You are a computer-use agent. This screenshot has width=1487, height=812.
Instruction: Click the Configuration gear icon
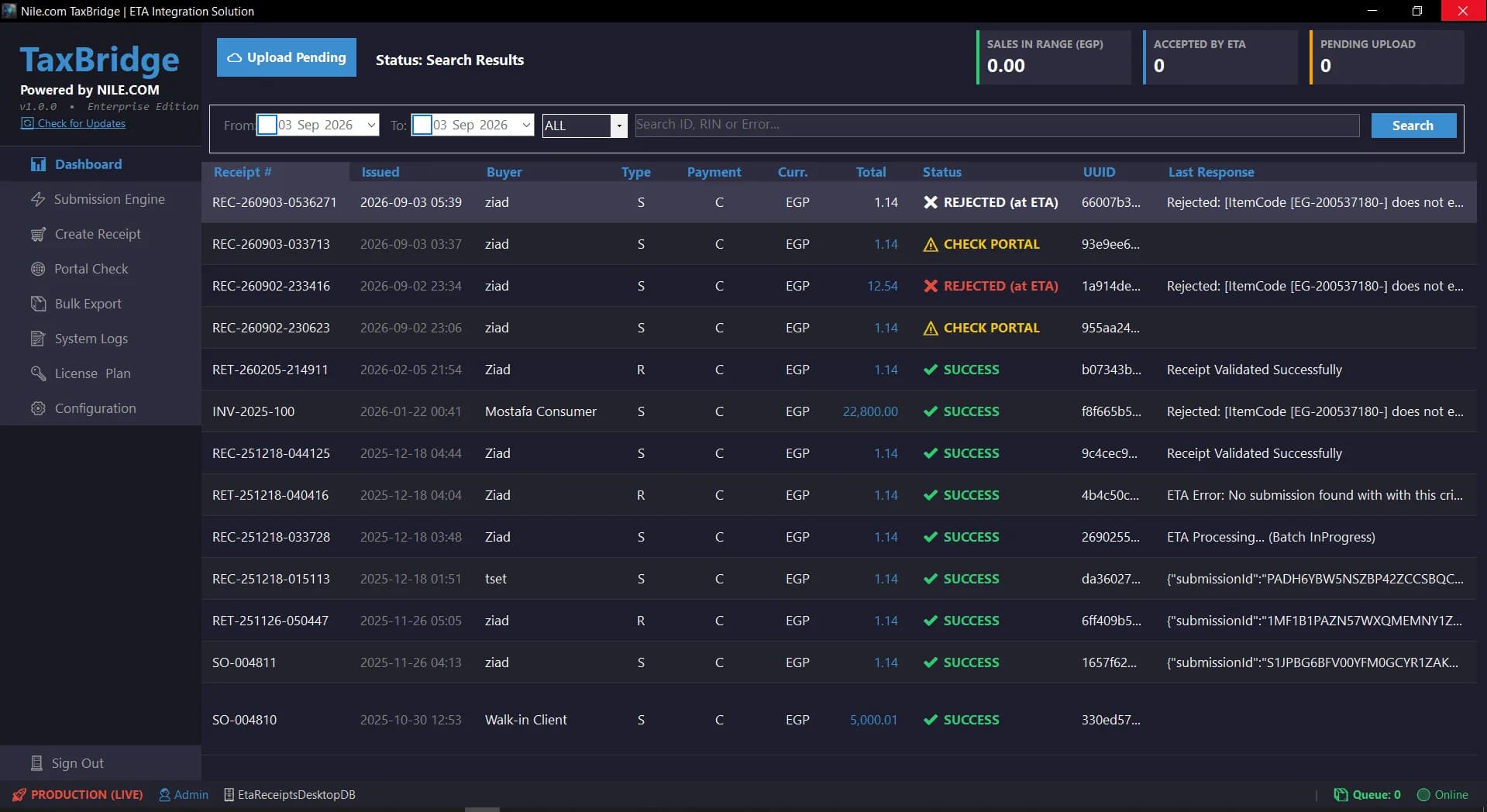[x=38, y=408]
